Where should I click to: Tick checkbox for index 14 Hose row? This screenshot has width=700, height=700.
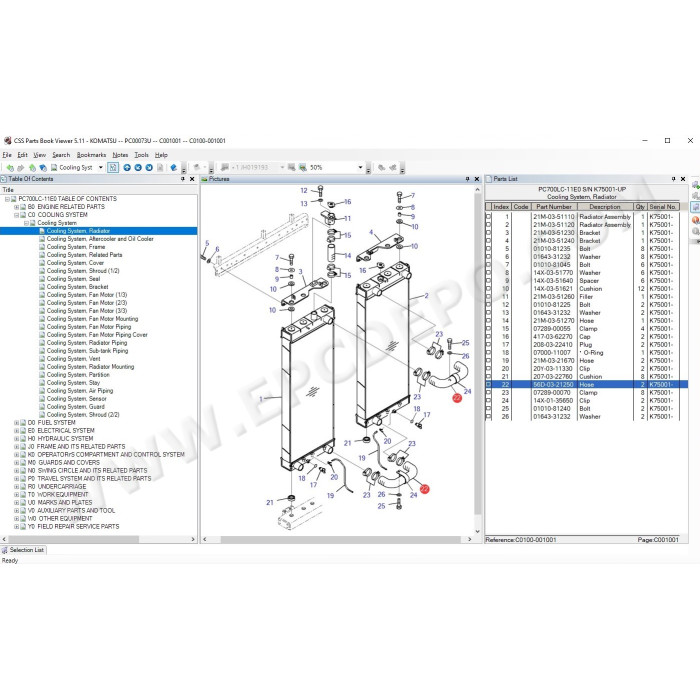coord(488,321)
